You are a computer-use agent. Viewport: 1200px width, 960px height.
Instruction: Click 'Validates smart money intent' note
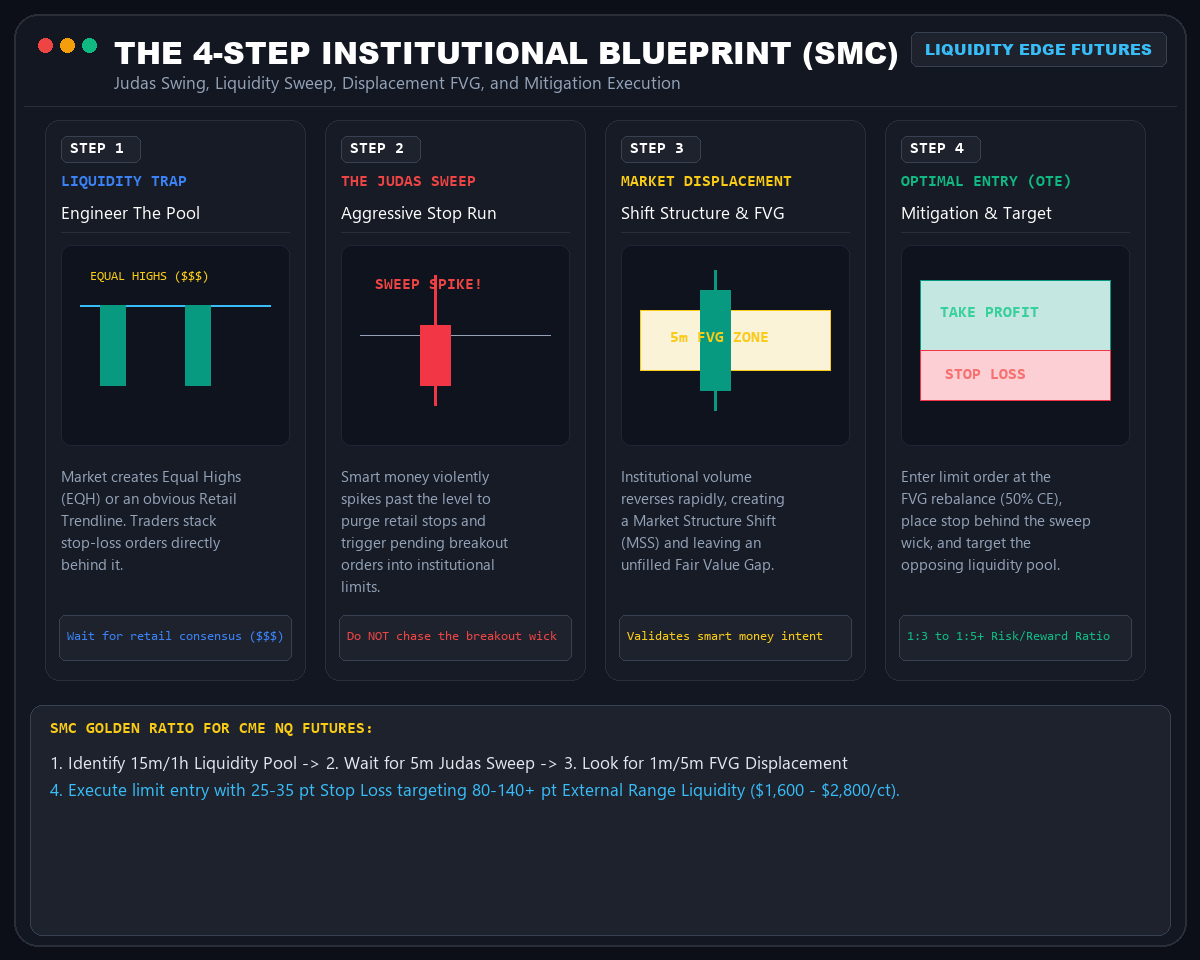tap(735, 637)
